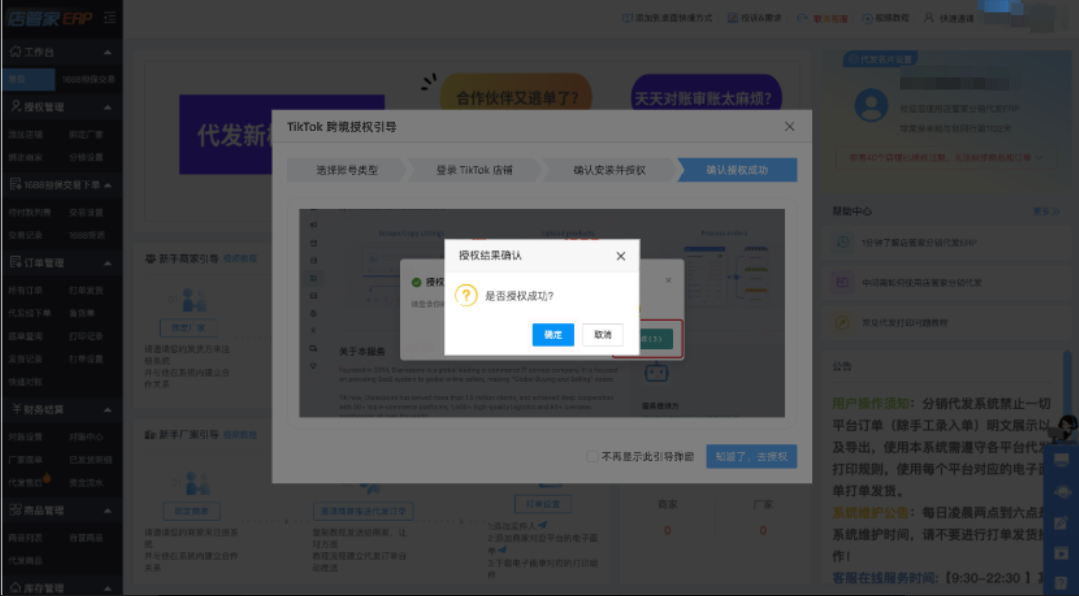Click the 工作台 home icon

click(15, 52)
